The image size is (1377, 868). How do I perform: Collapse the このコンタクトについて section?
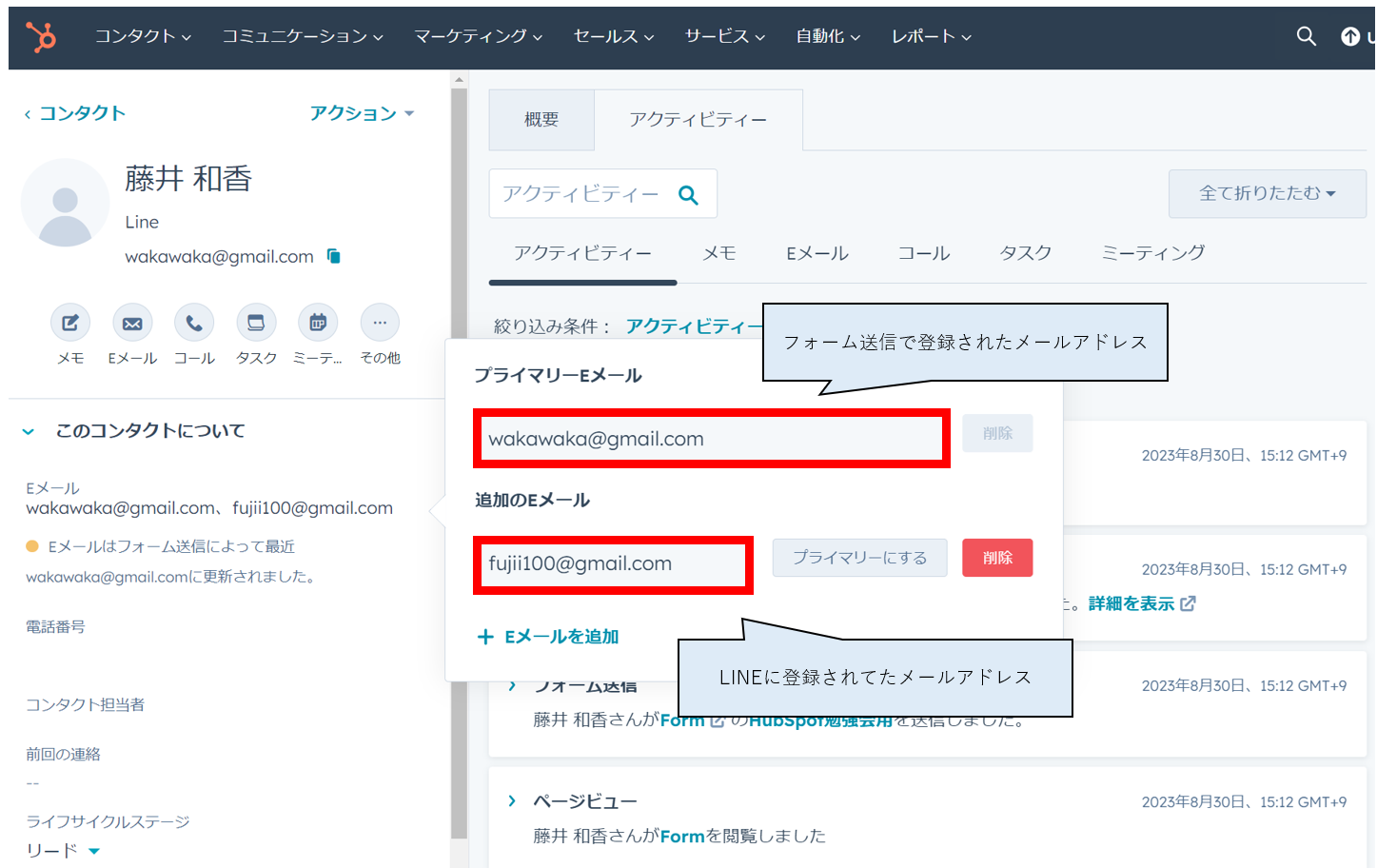(29, 431)
